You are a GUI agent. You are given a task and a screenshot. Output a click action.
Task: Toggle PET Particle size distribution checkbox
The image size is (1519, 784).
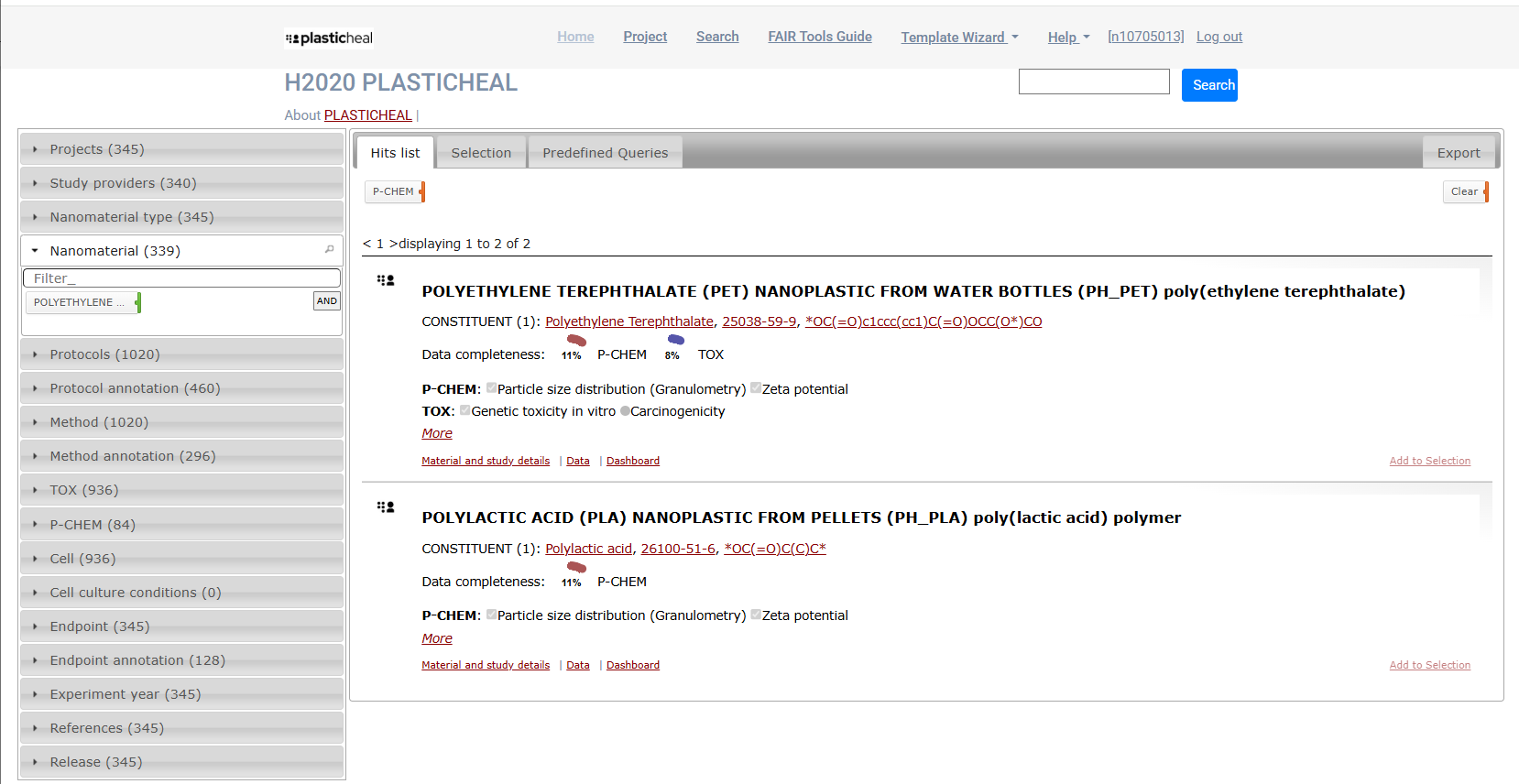[x=492, y=388]
